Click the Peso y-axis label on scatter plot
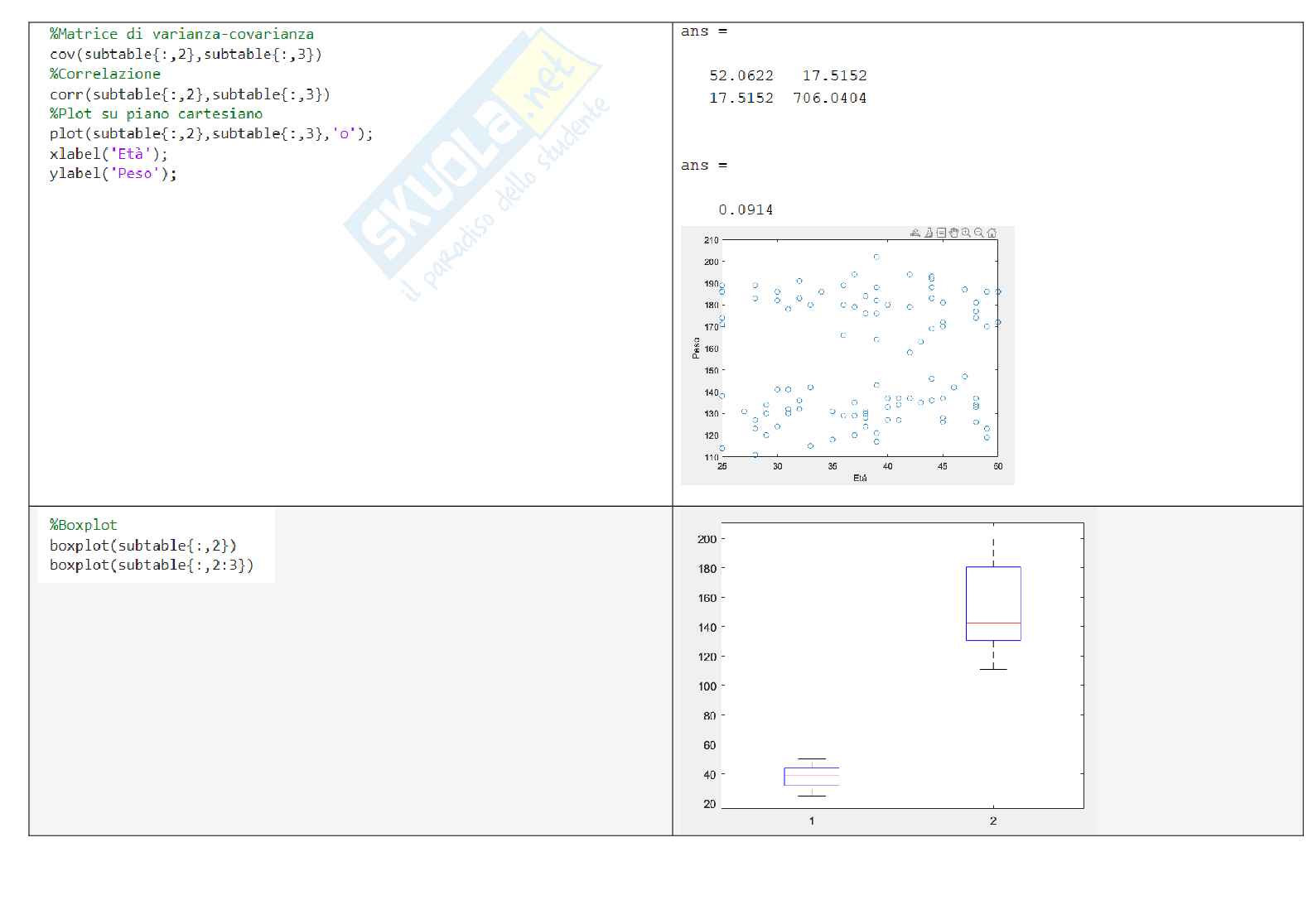 (696, 349)
